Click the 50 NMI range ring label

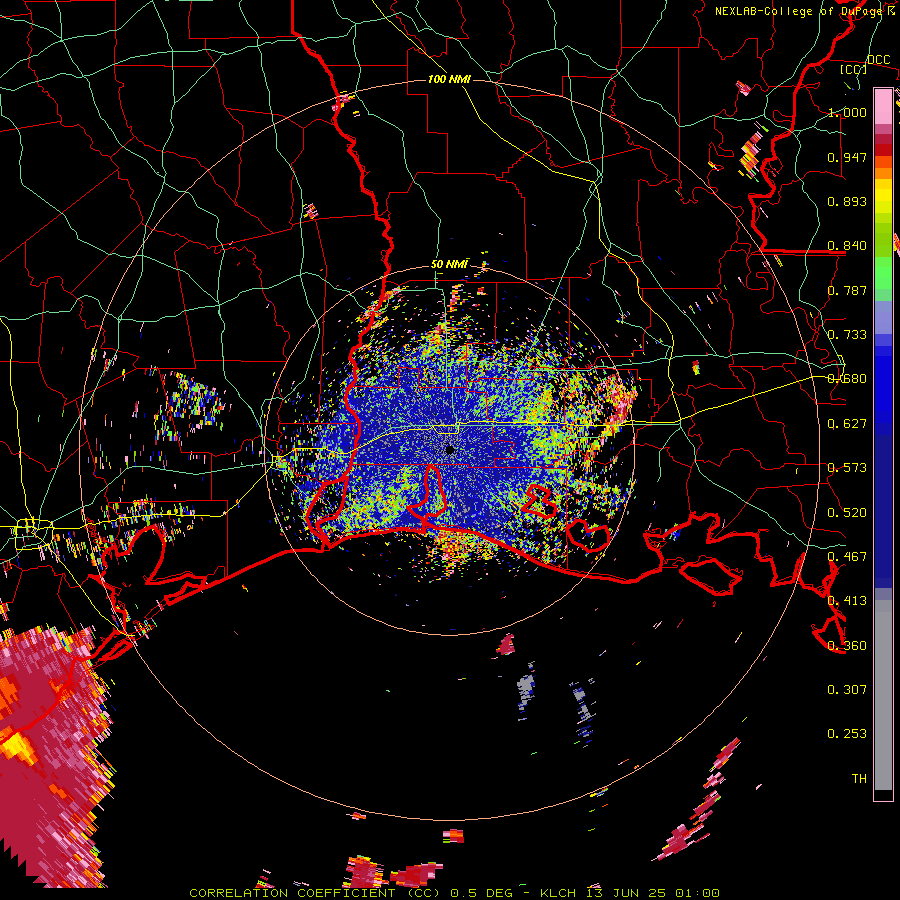point(449,264)
